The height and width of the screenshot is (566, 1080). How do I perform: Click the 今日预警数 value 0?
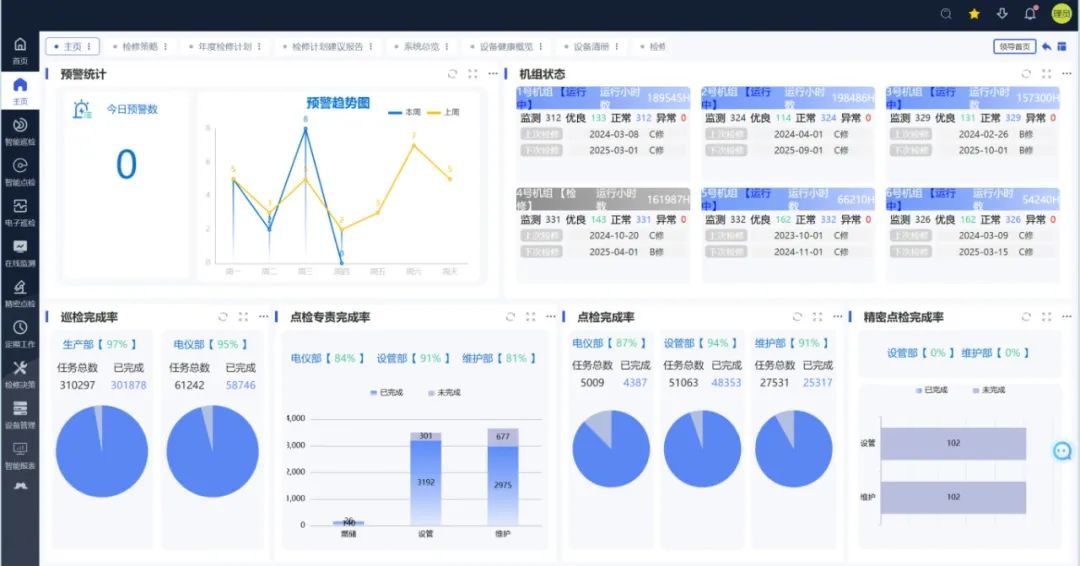126,165
